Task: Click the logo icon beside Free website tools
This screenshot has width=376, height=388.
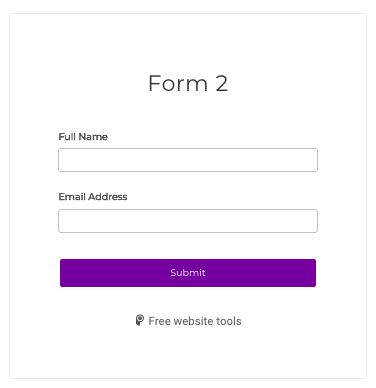Action: click(x=140, y=320)
